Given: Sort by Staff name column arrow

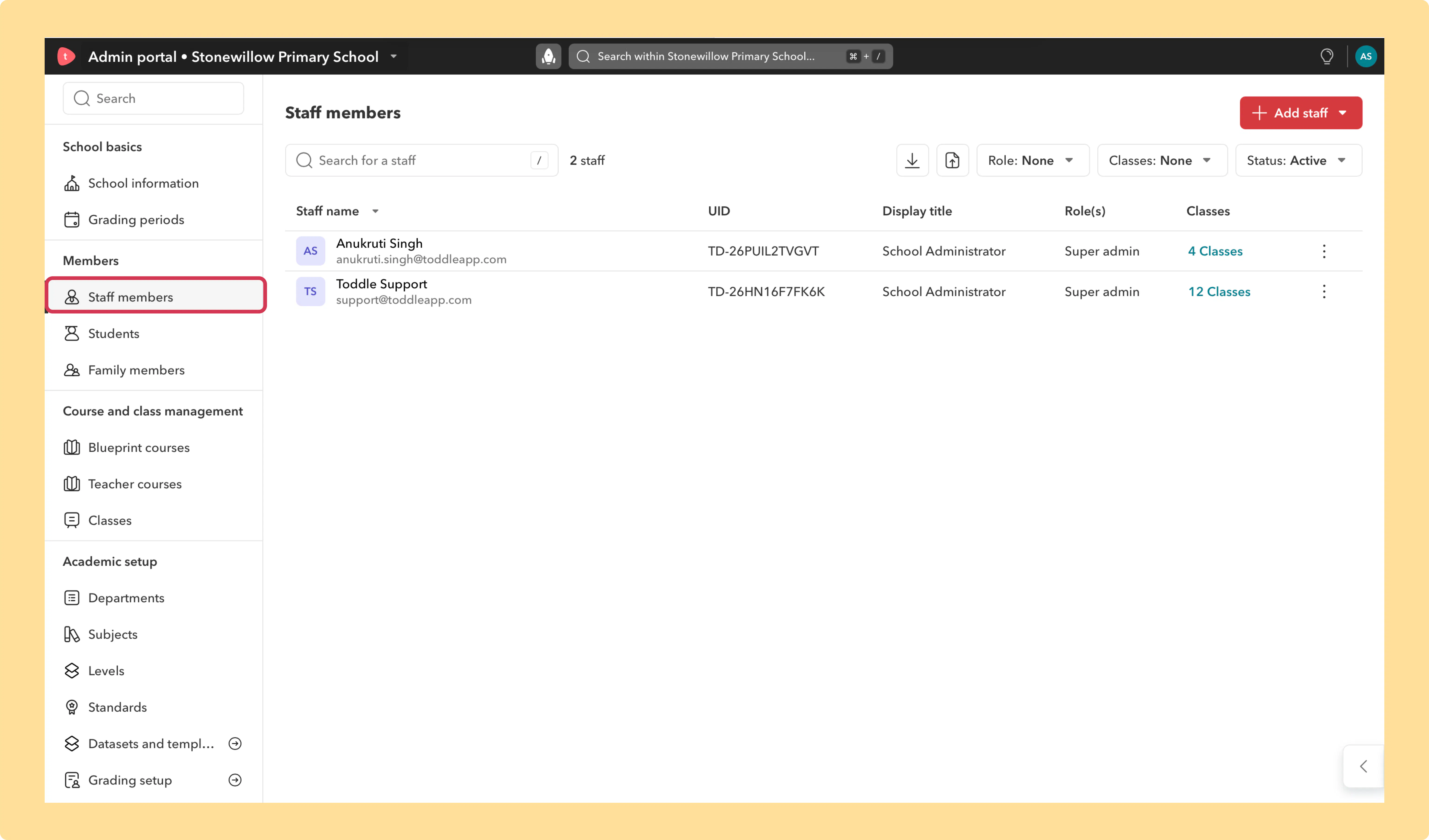Looking at the screenshot, I should 375,212.
